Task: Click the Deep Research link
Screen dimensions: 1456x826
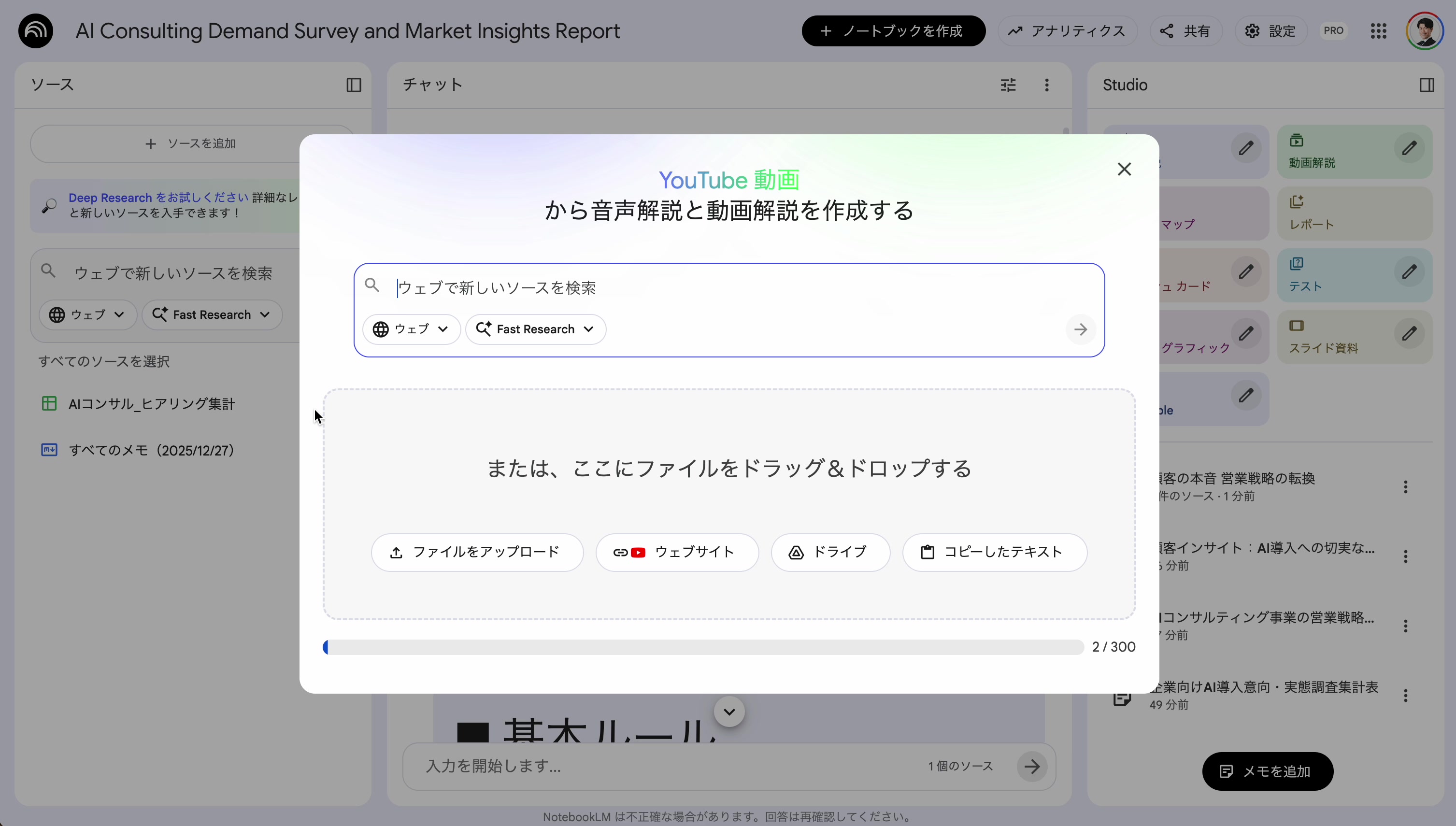Action: tap(110, 197)
